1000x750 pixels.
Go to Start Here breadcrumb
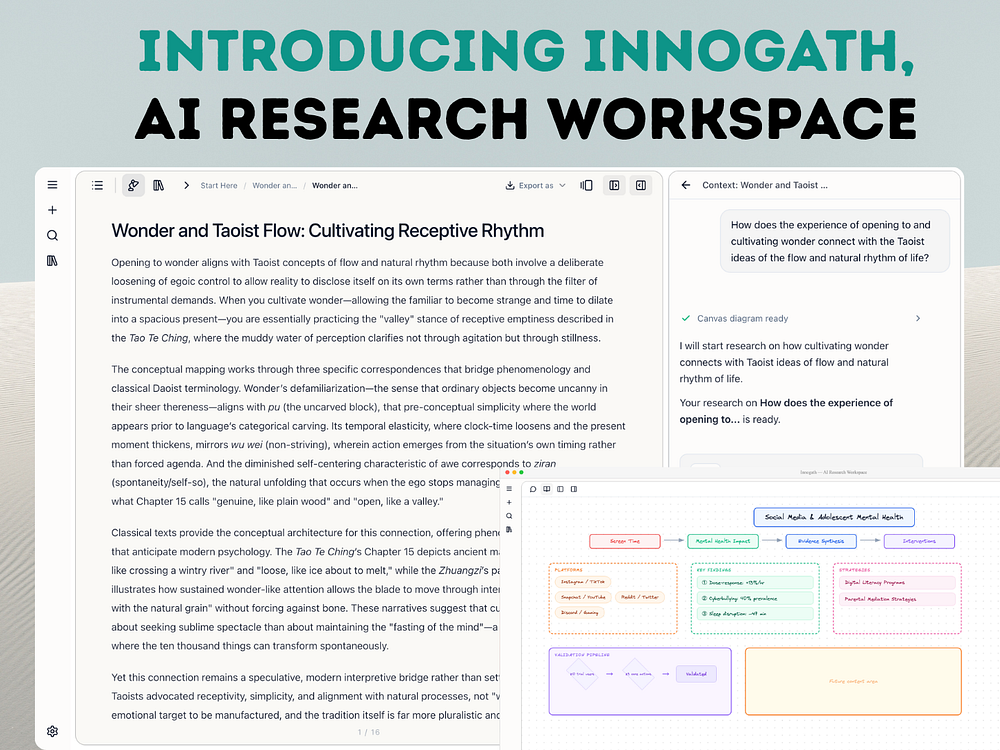[x=219, y=186]
